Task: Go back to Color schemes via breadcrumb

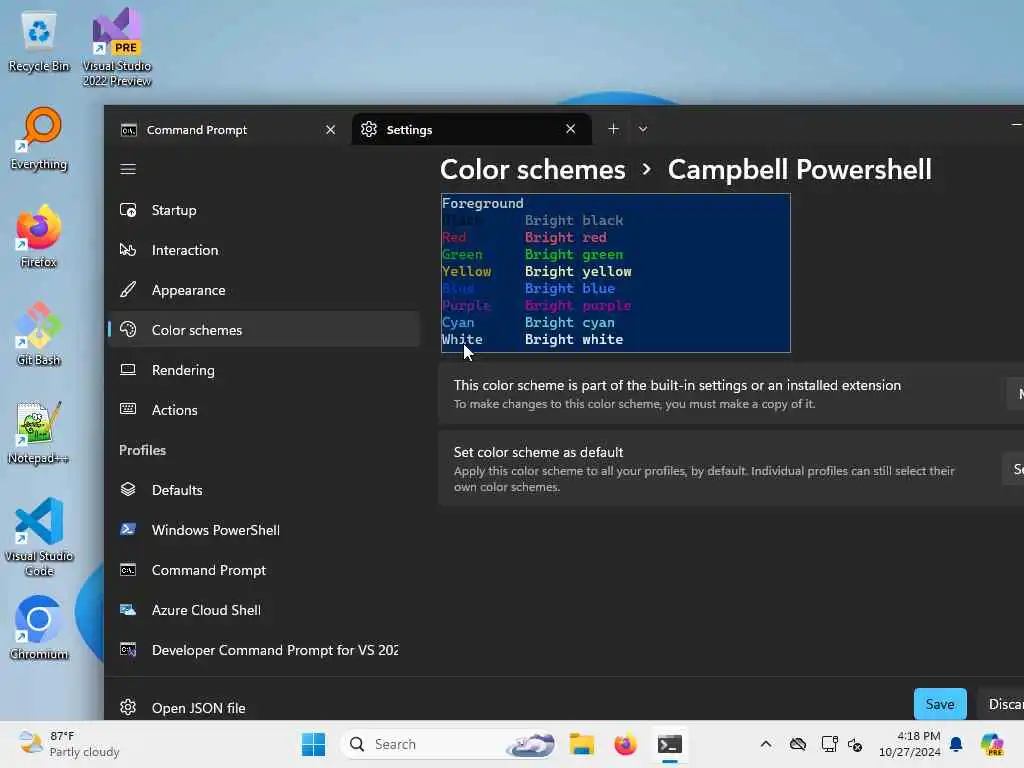Action: 532,170
